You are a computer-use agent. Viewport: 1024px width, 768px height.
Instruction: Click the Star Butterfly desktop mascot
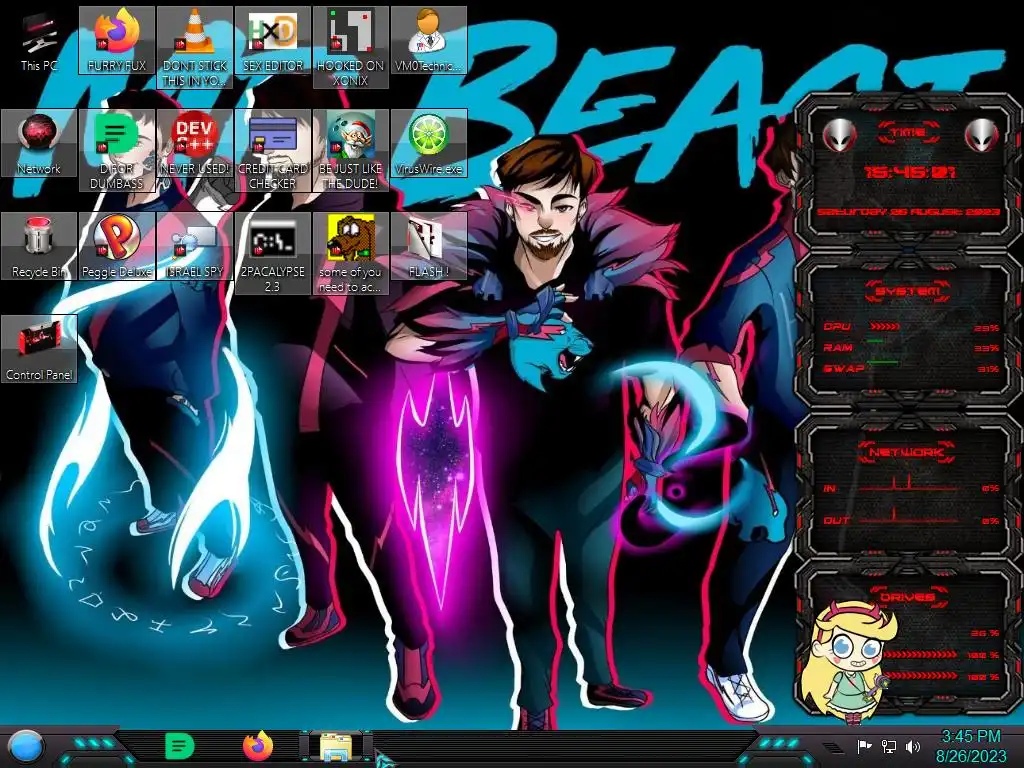click(x=847, y=662)
